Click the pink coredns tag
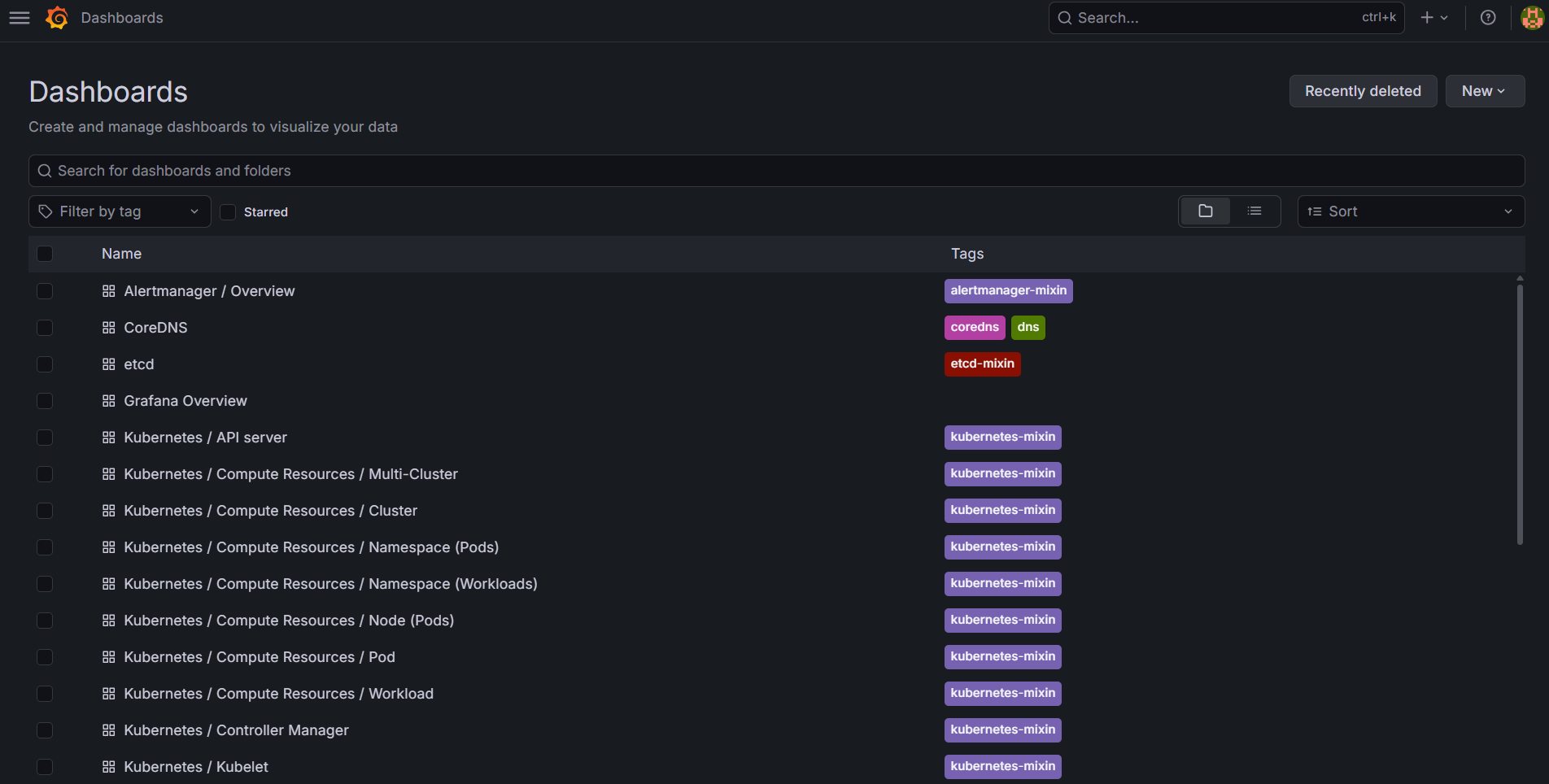Viewport: 1549px width, 784px height. click(x=975, y=328)
